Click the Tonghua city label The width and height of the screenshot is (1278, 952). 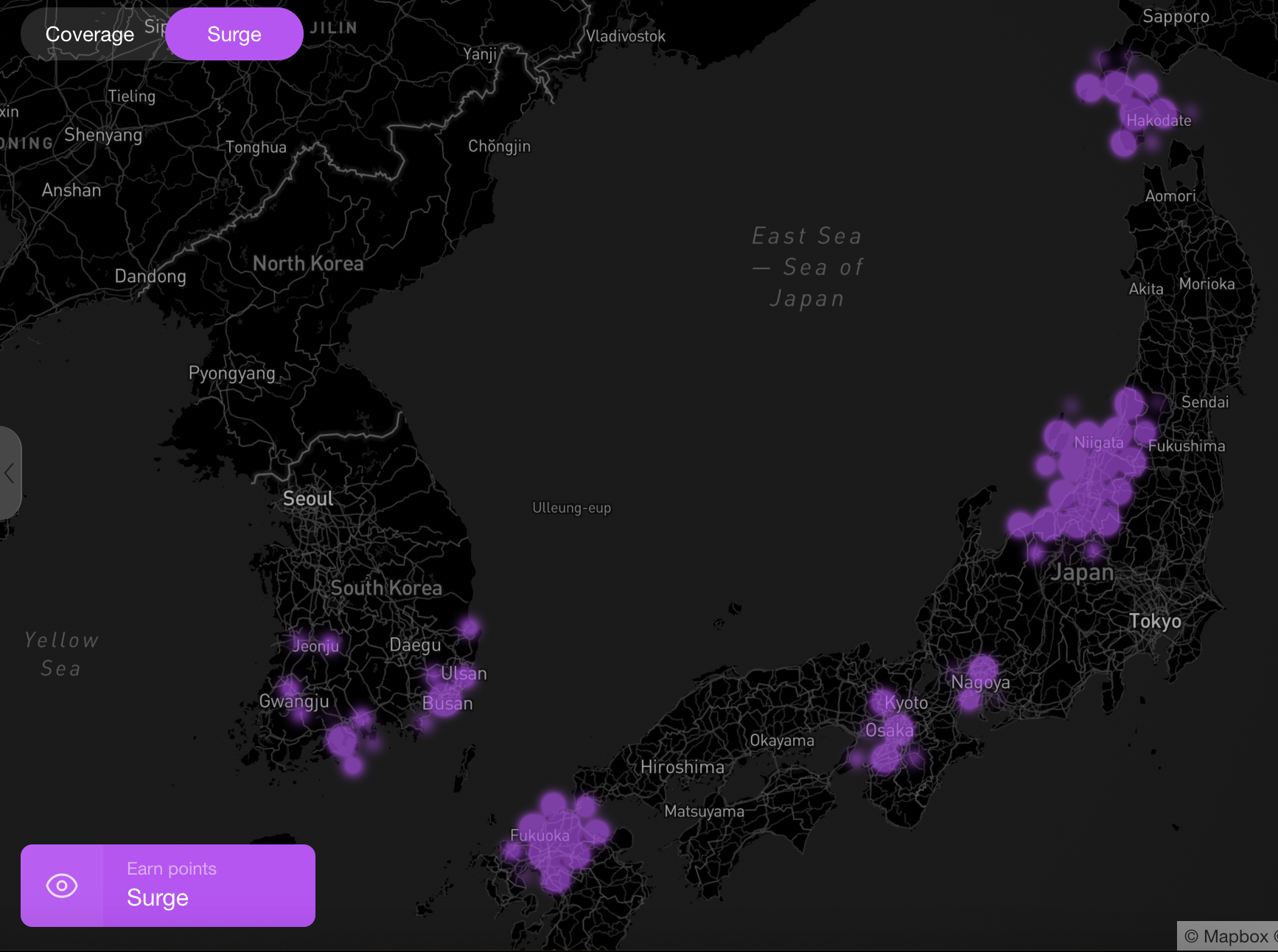(256, 147)
